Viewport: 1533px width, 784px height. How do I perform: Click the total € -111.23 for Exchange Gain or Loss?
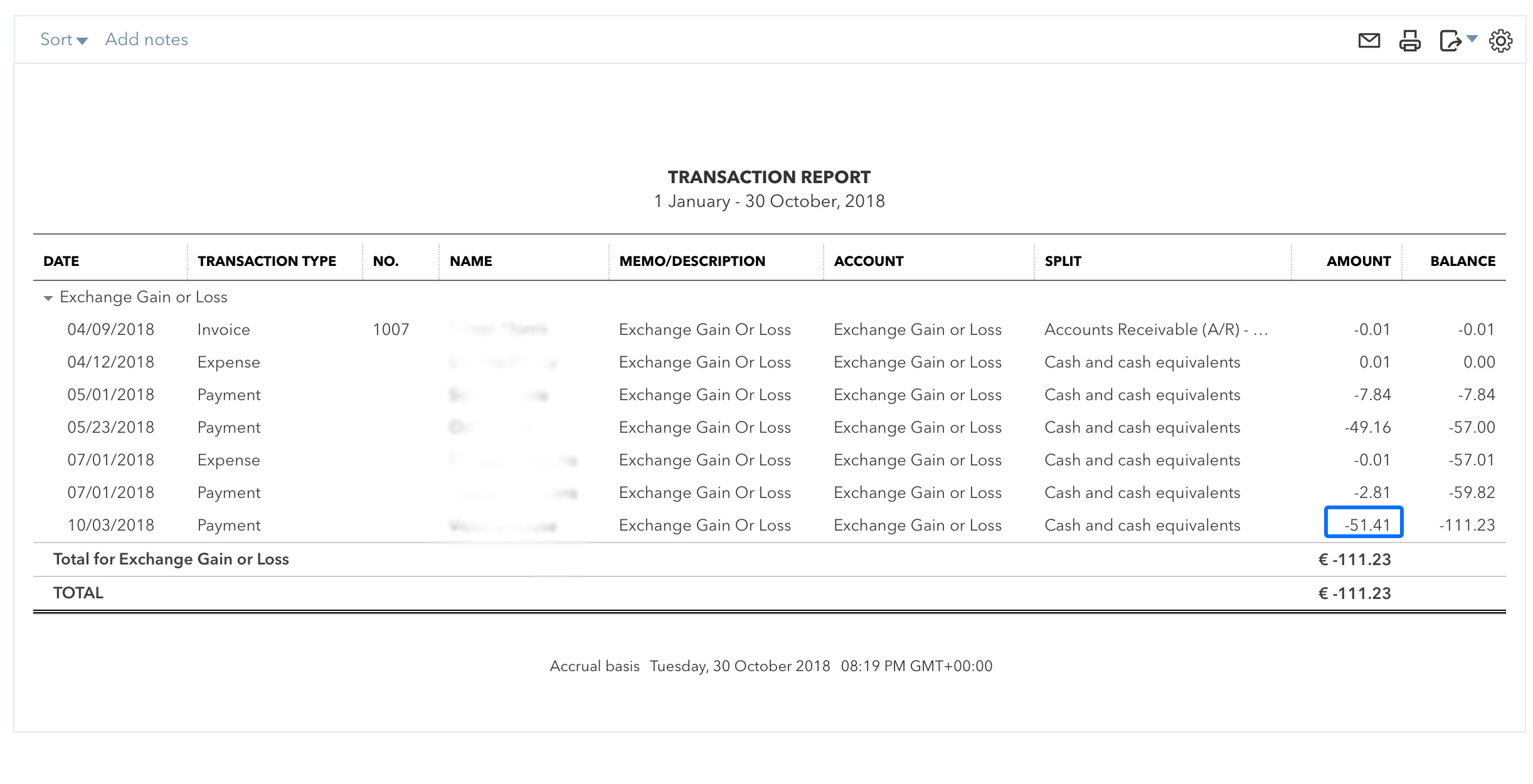pyautogui.click(x=1354, y=559)
